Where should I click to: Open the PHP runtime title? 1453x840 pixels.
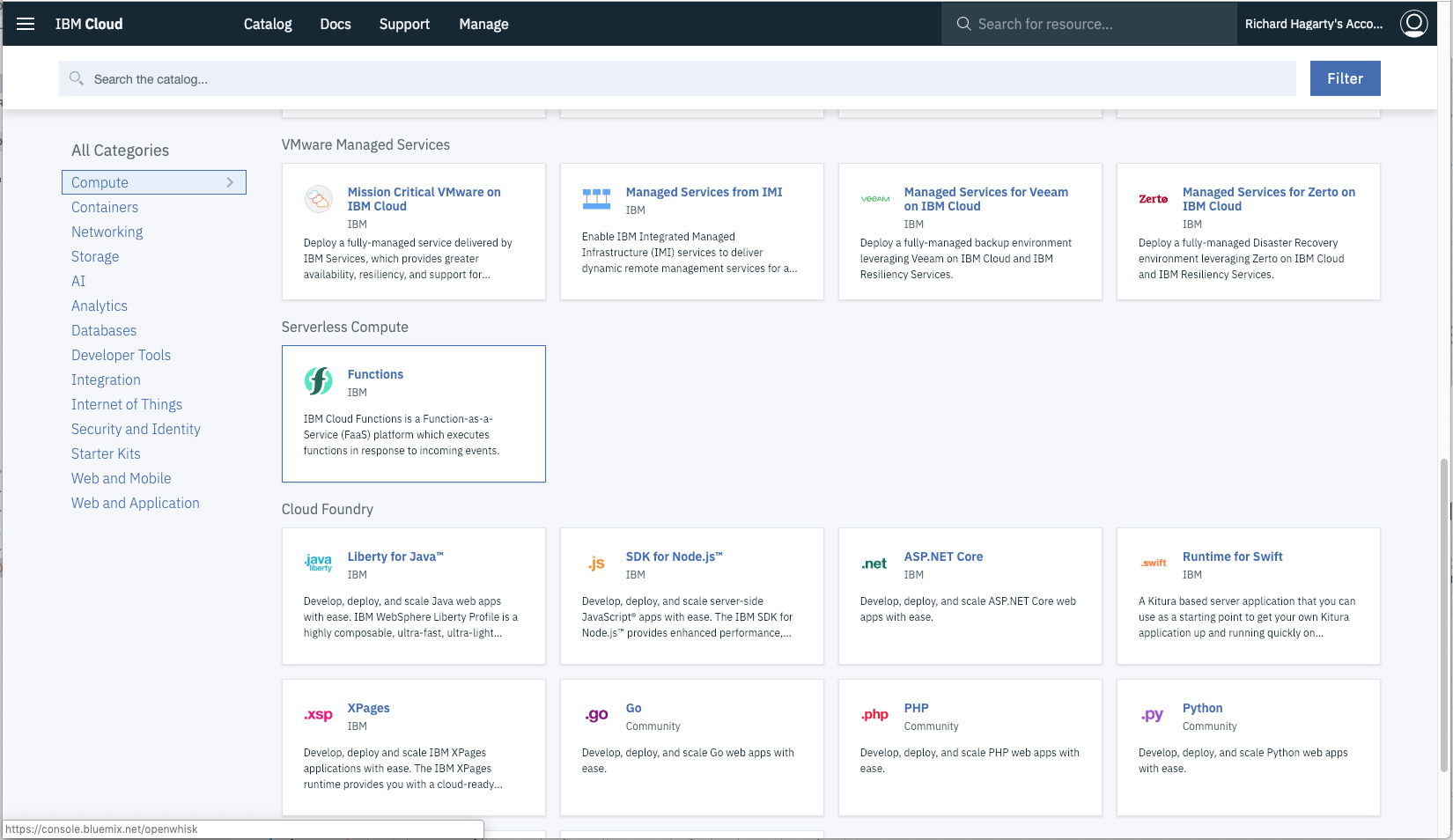click(x=916, y=708)
